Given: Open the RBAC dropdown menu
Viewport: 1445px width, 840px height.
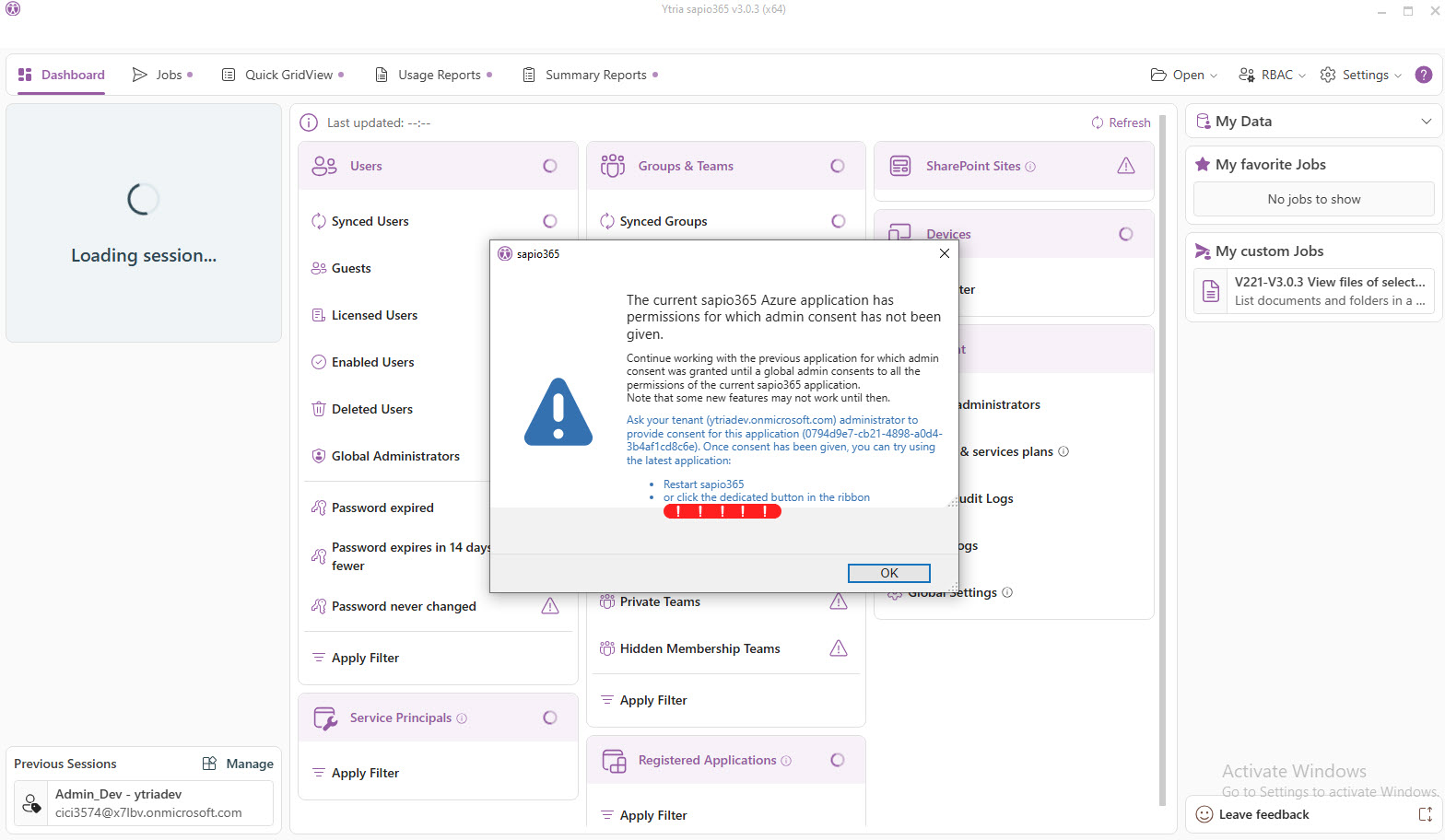Looking at the screenshot, I should (1272, 75).
